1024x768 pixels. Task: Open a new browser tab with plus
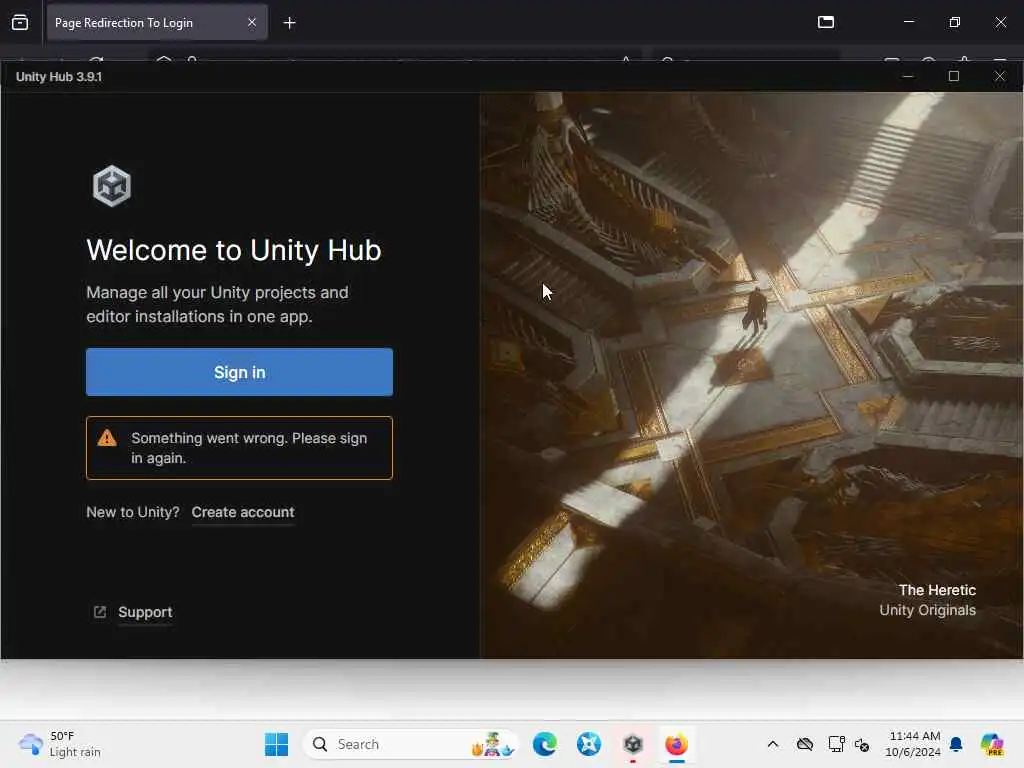(x=289, y=23)
